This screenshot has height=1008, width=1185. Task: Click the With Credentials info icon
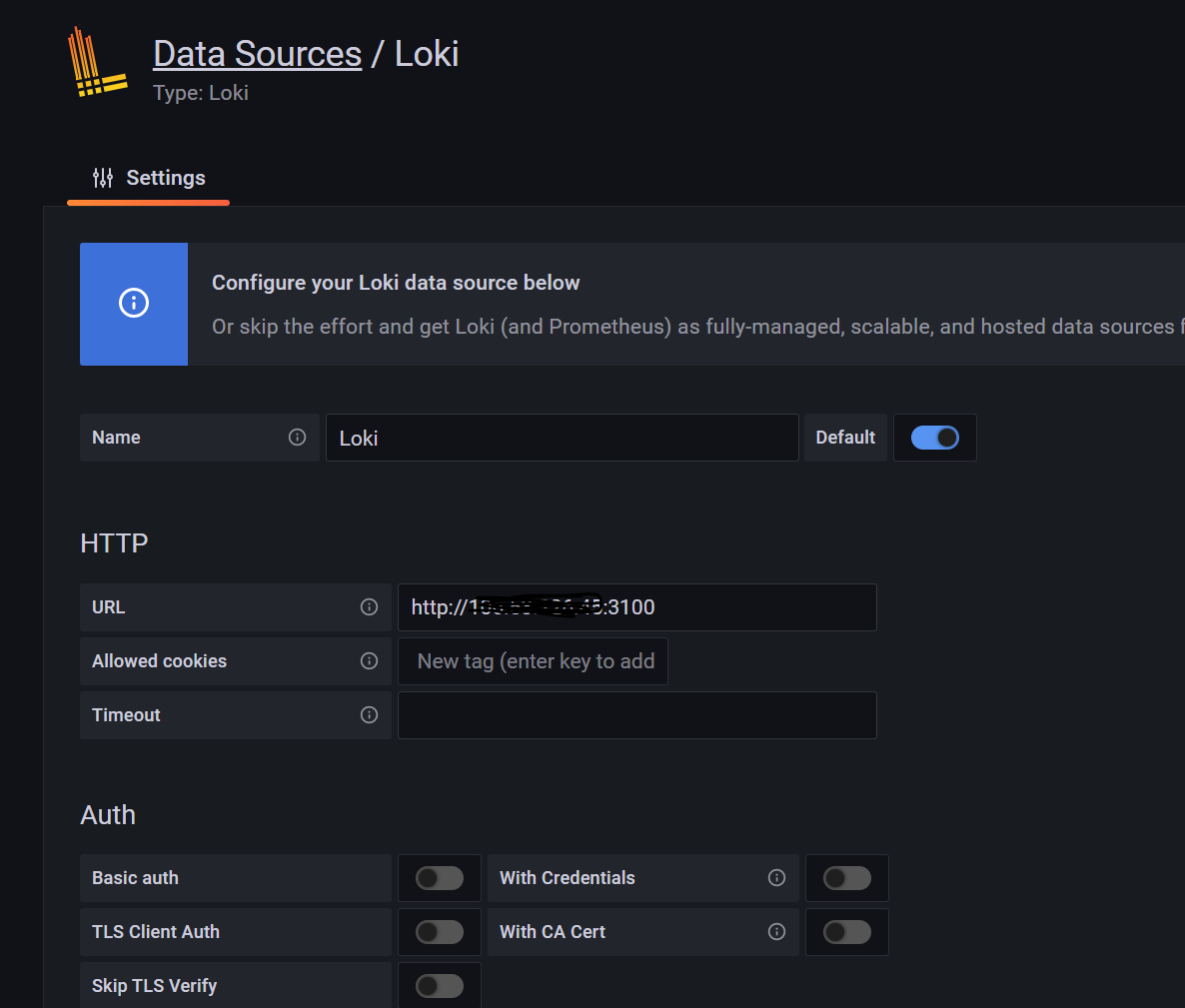(x=776, y=878)
